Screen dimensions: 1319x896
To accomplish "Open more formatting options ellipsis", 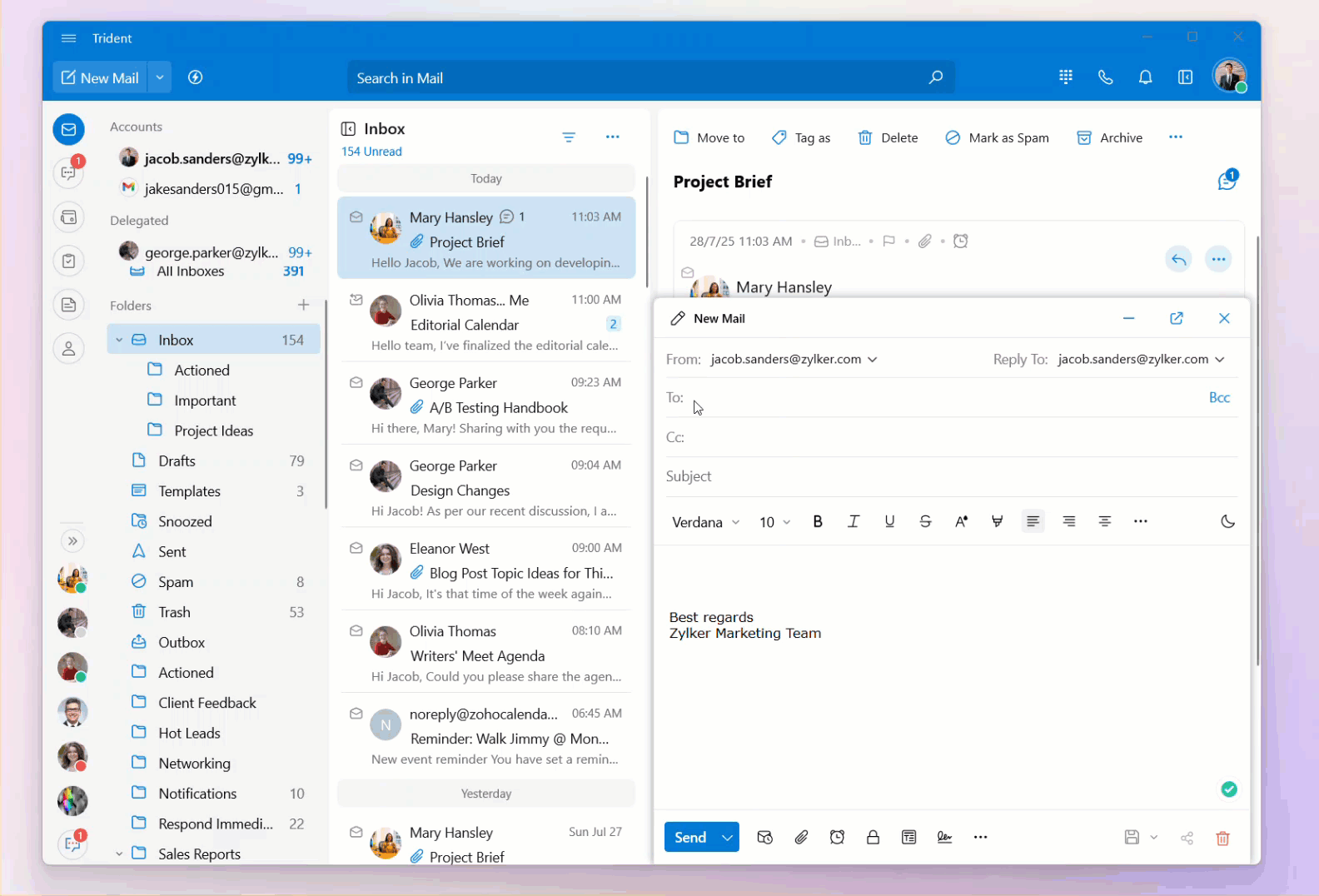I will tap(1141, 521).
